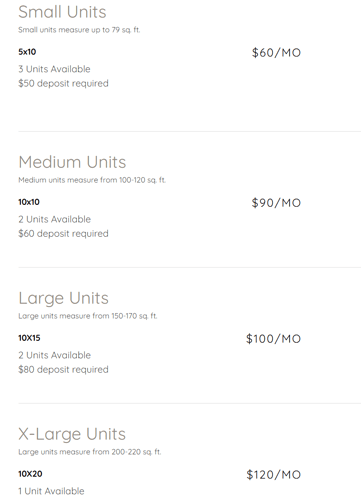Image resolution: width=361 pixels, height=500 pixels.
Task: Click the $120/MO price
Action: point(274,475)
